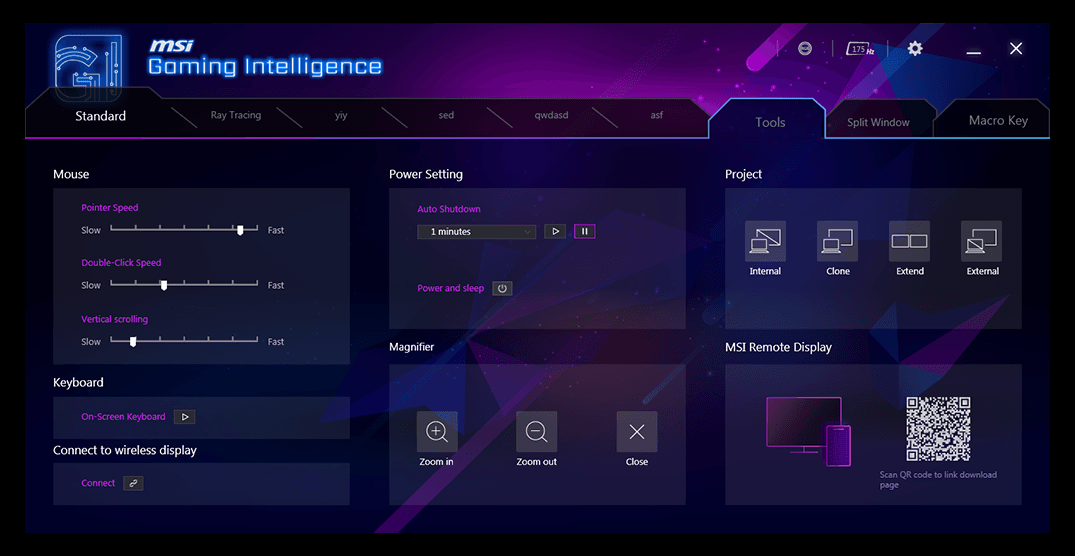This screenshot has height=556, width=1075.
Task: Click the Zoom in magnifier icon
Action: point(437,431)
